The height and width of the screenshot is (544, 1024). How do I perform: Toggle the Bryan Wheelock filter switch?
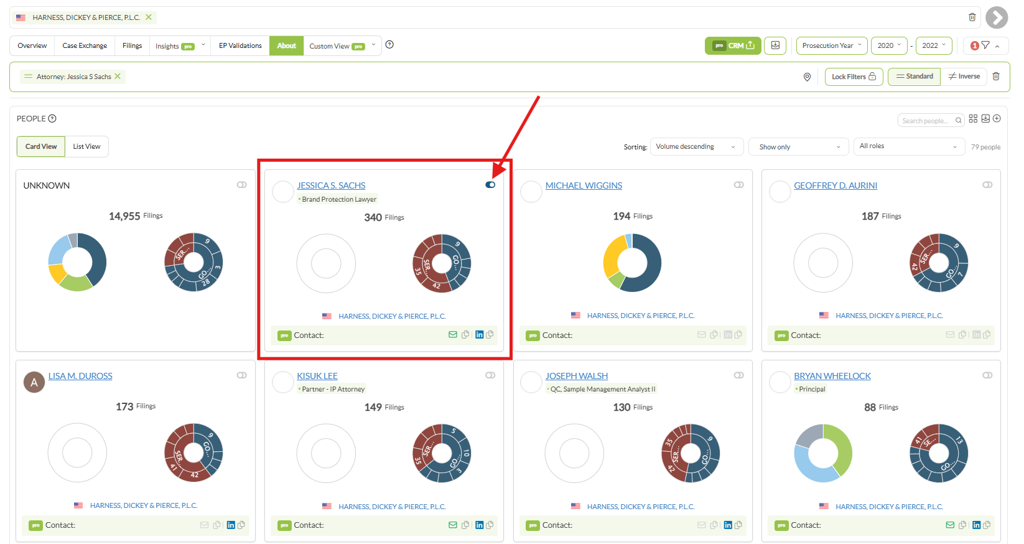tap(987, 376)
